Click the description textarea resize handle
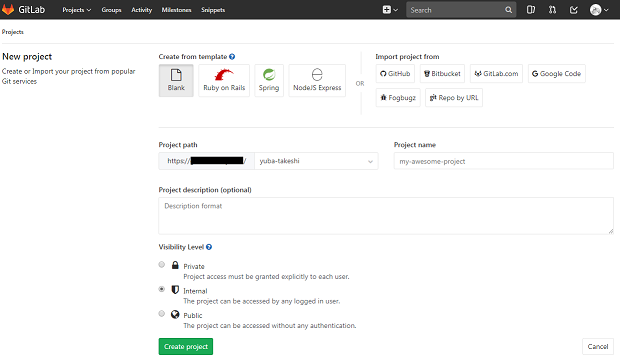This screenshot has height=360, width=620. click(x=611, y=231)
